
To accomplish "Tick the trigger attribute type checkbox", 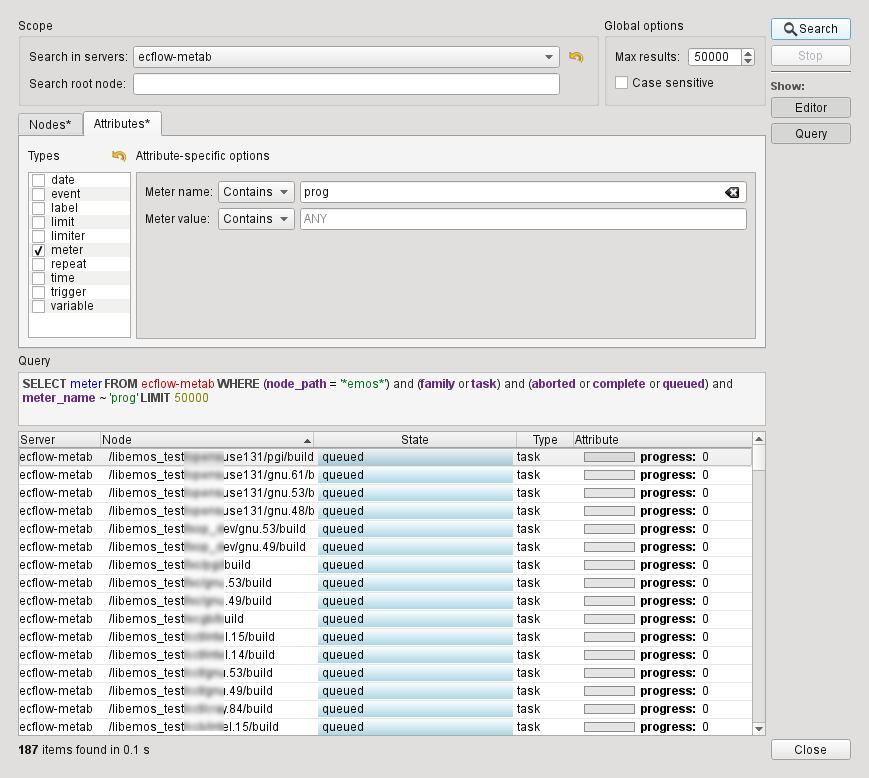I will [39, 292].
